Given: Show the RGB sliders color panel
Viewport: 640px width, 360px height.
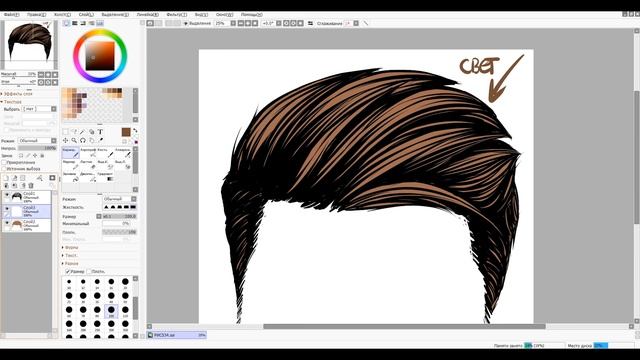Looking at the screenshot, I should pos(75,23).
